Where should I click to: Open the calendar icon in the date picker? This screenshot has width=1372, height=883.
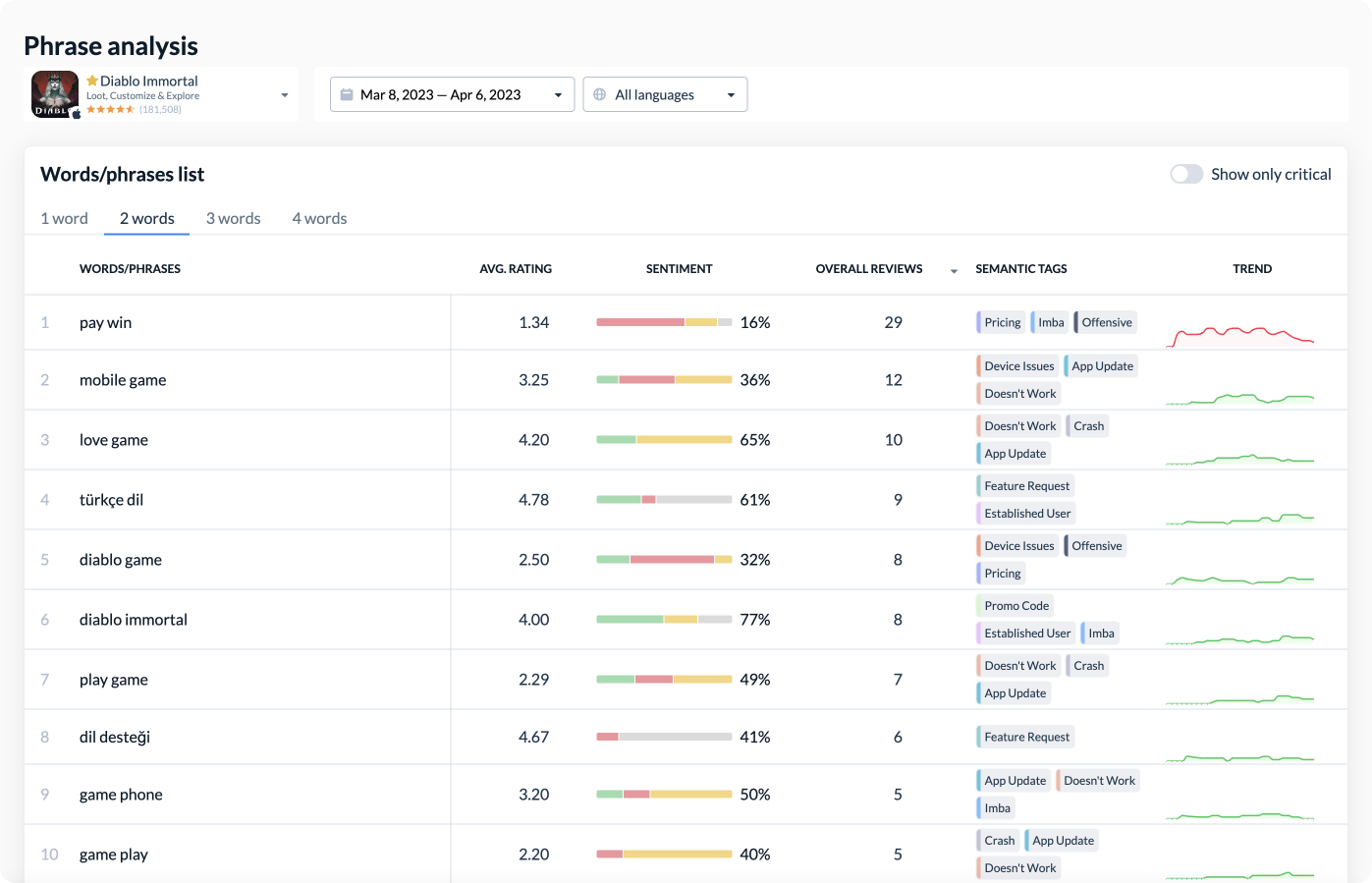tap(346, 93)
